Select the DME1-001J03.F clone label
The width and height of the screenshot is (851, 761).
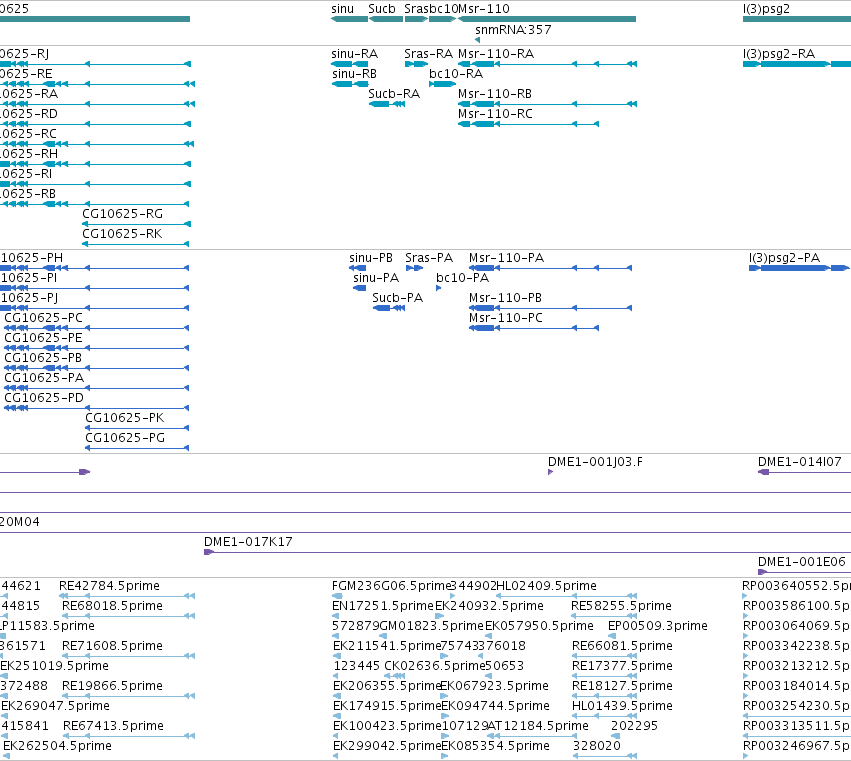[x=595, y=462]
